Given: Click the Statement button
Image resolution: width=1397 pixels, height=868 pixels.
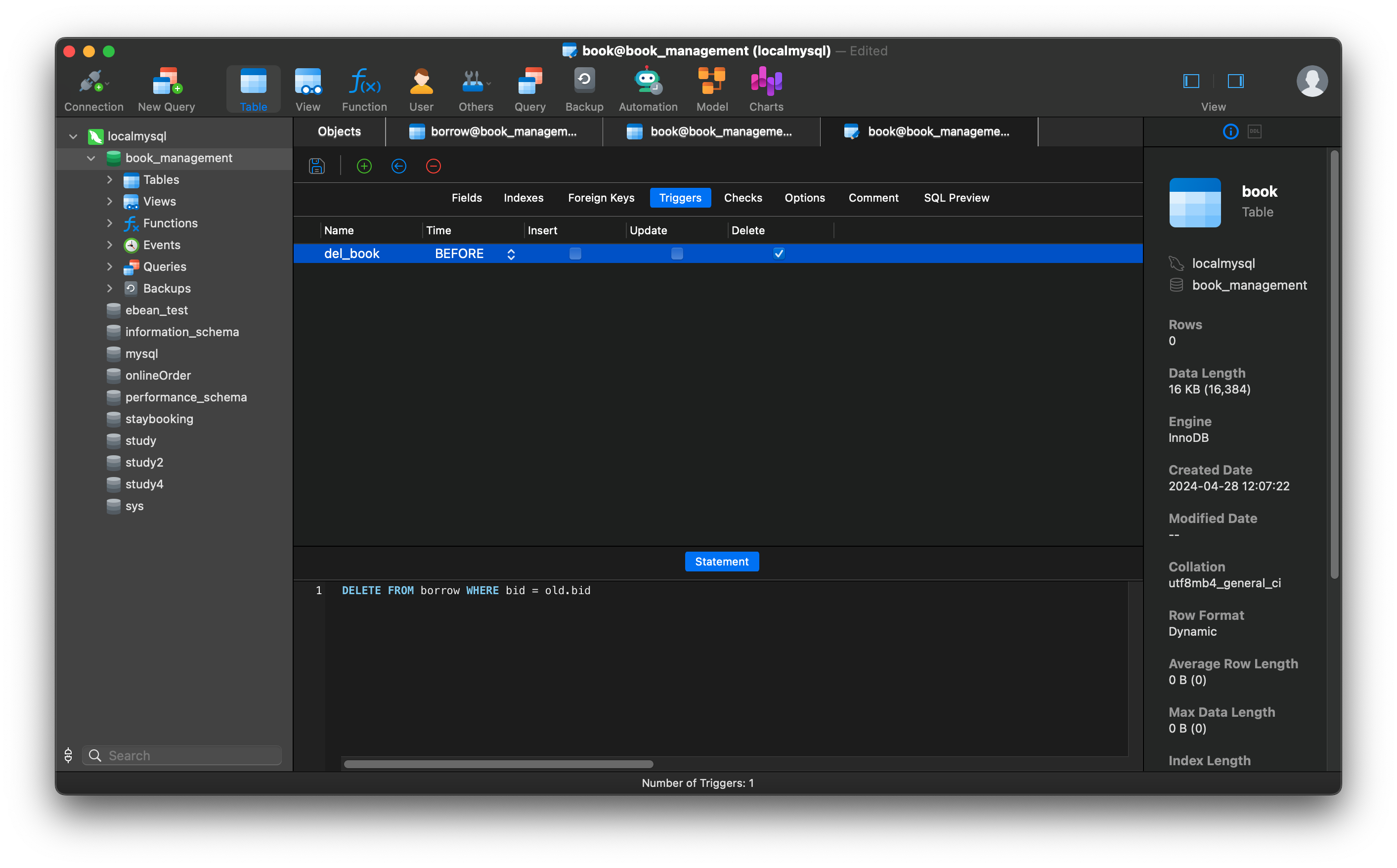Looking at the screenshot, I should click(721, 562).
